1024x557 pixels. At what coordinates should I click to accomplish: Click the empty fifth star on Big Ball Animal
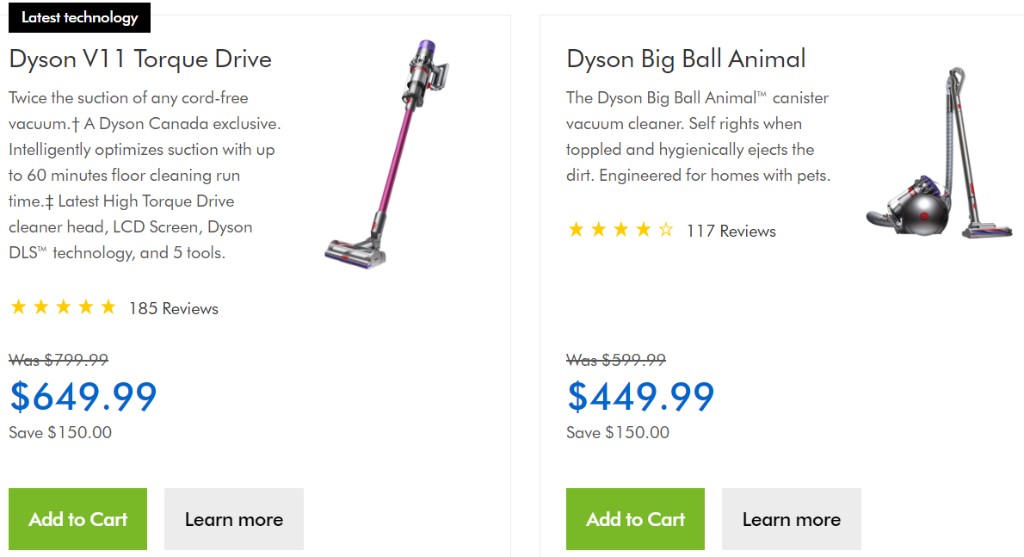click(x=666, y=231)
